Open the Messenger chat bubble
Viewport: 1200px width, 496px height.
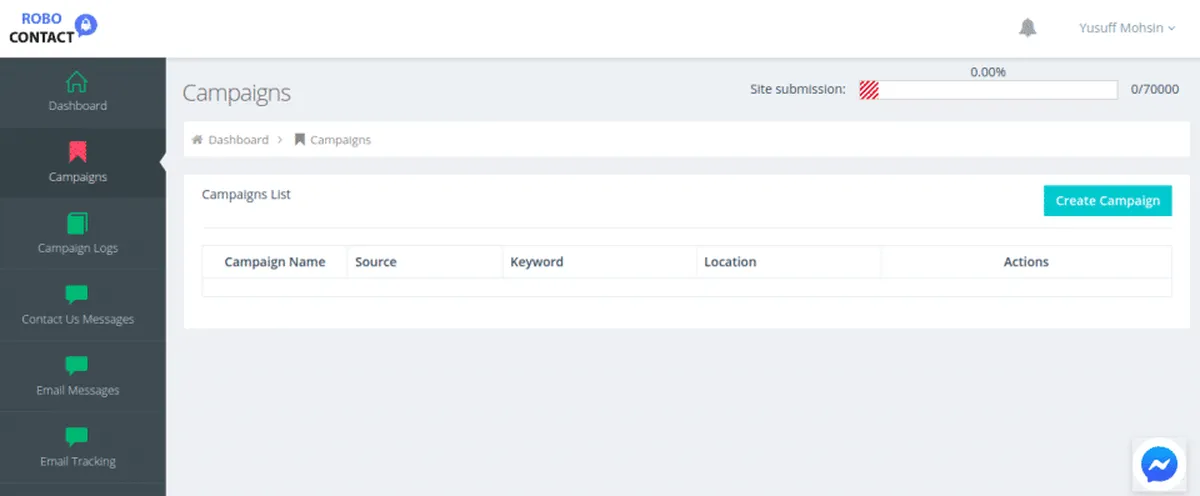point(1160,465)
